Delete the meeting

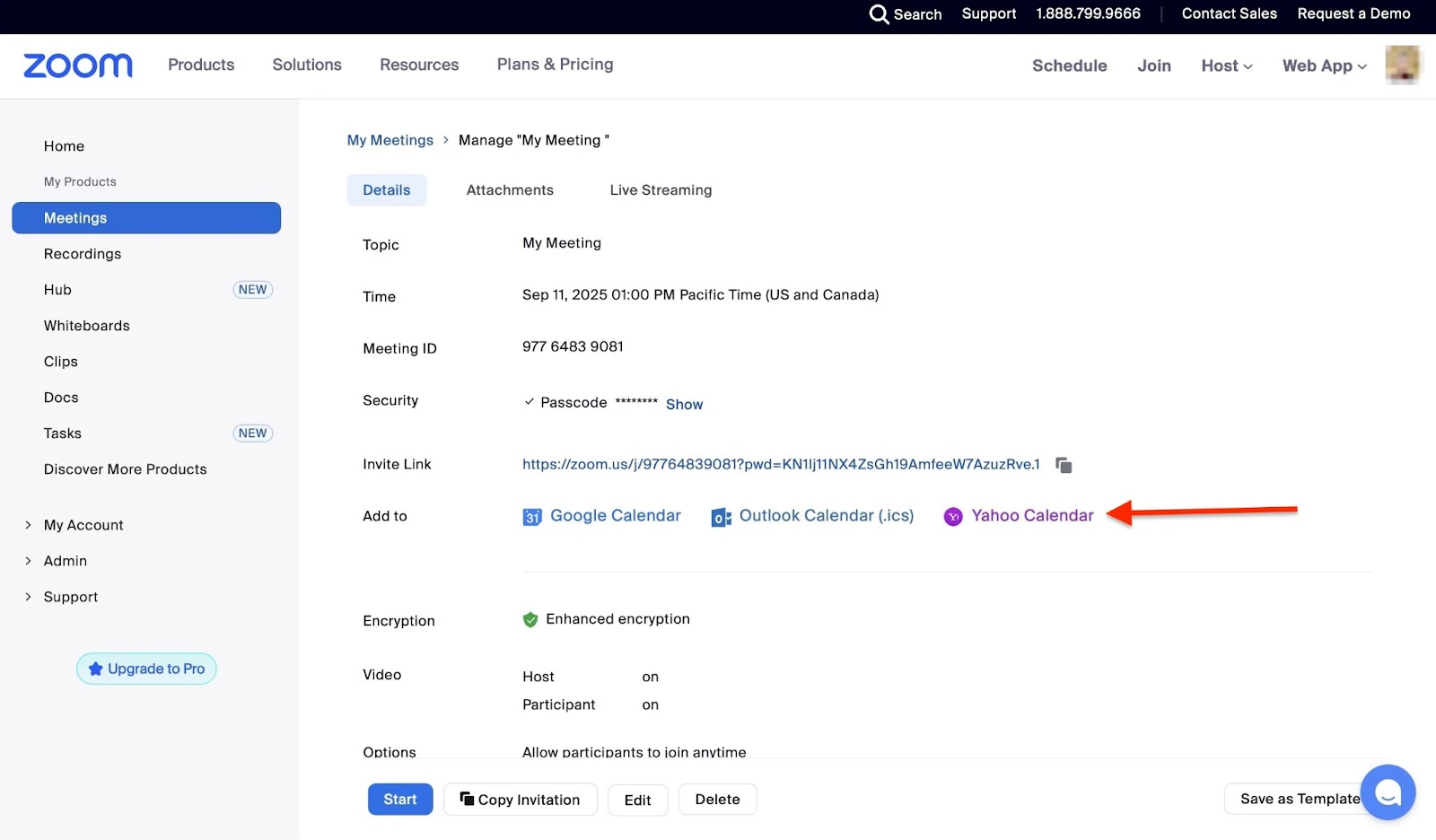[718, 800]
